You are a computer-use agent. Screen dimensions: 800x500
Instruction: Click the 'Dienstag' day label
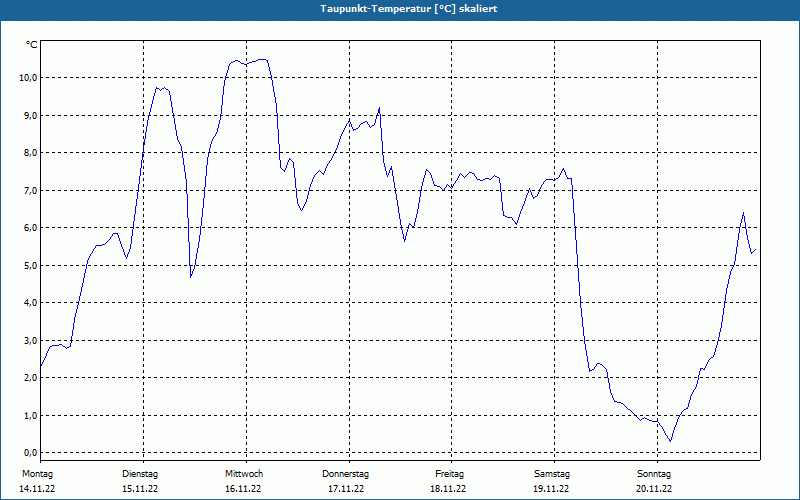pyautogui.click(x=140, y=474)
